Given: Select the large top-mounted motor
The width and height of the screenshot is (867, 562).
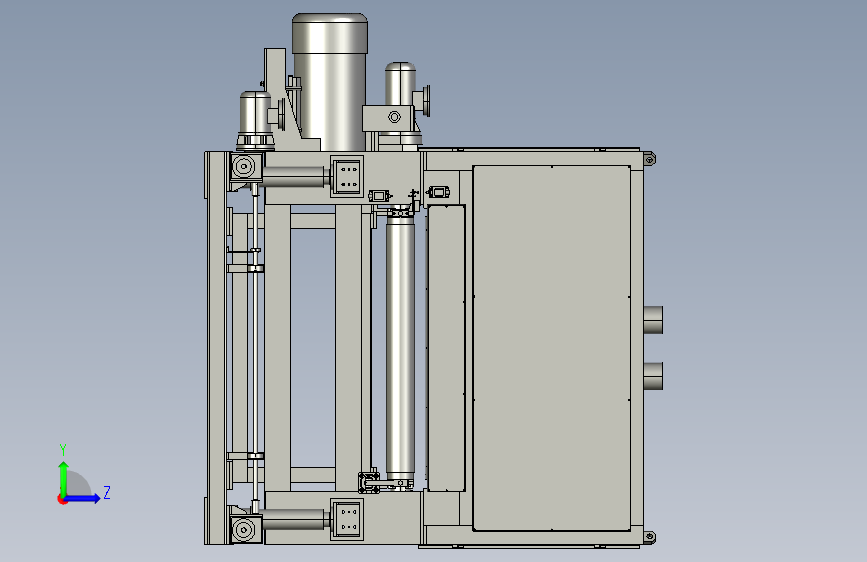Looking at the screenshot, I should [330, 81].
